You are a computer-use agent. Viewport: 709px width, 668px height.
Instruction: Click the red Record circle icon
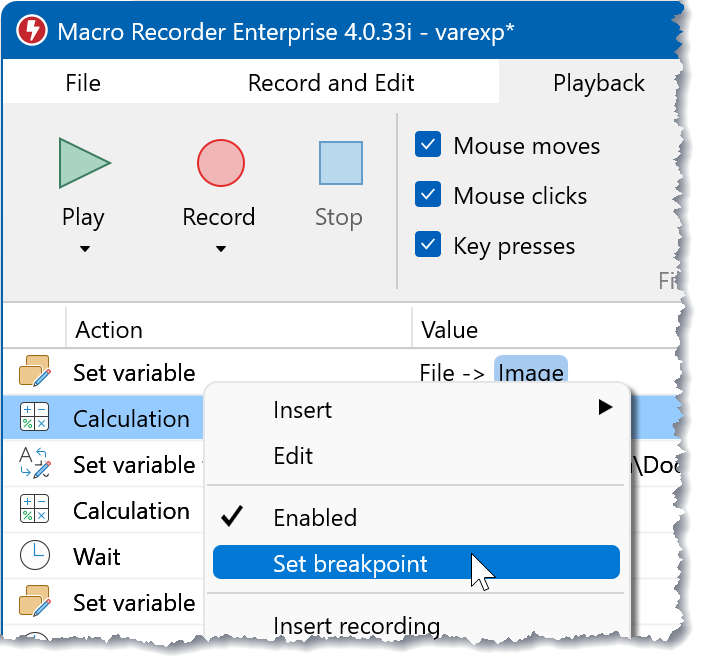point(220,163)
